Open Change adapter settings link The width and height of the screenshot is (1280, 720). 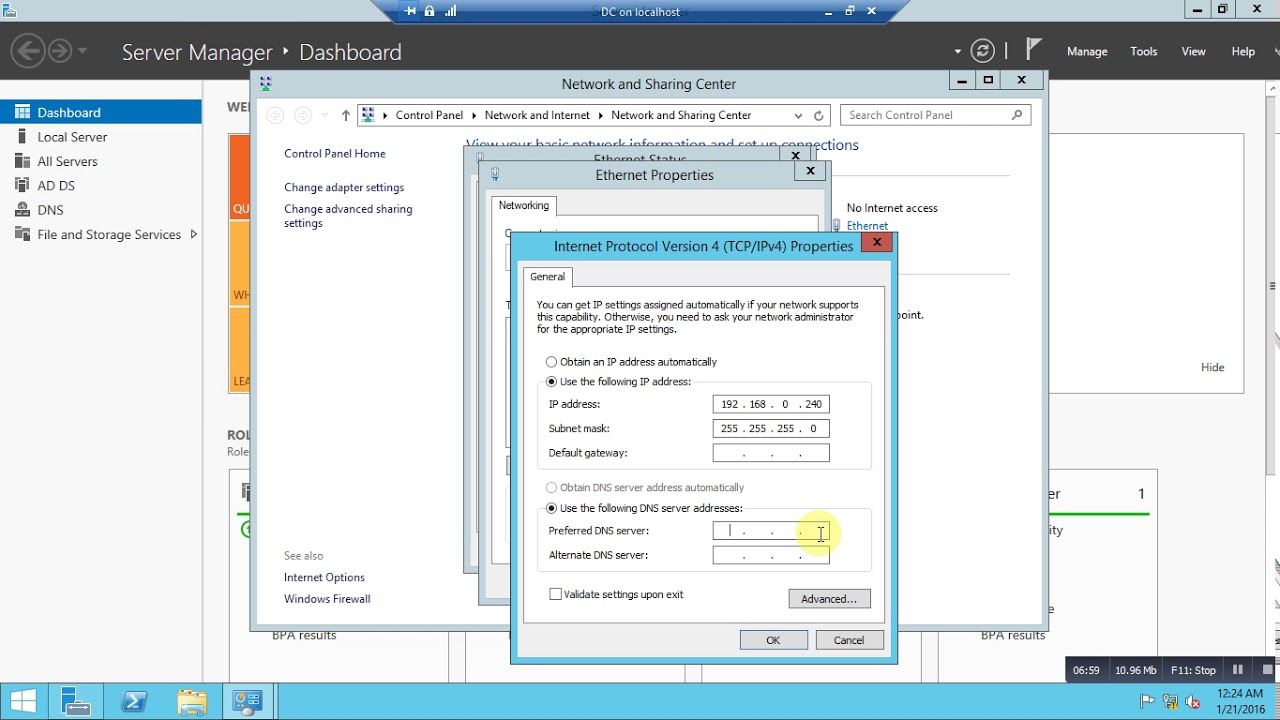[344, 187]
